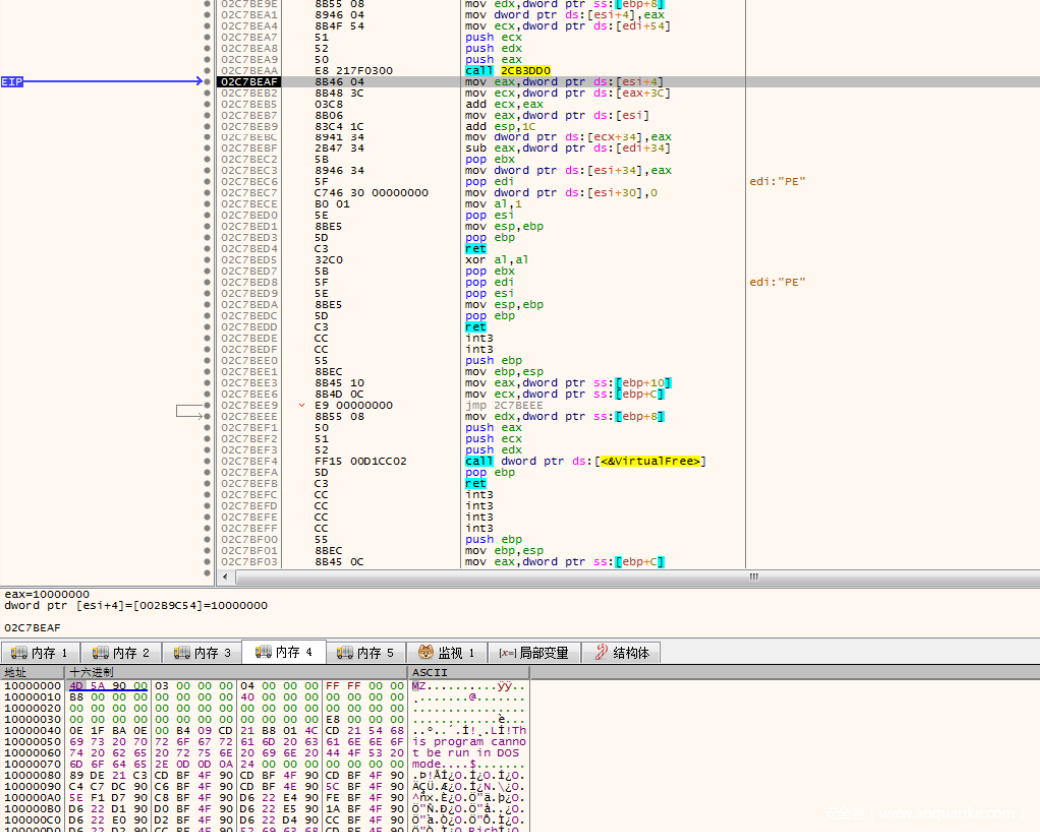1040x832 pixels.
Task: Select the call VirtualFree instruction line
Action: click(585, 461)
